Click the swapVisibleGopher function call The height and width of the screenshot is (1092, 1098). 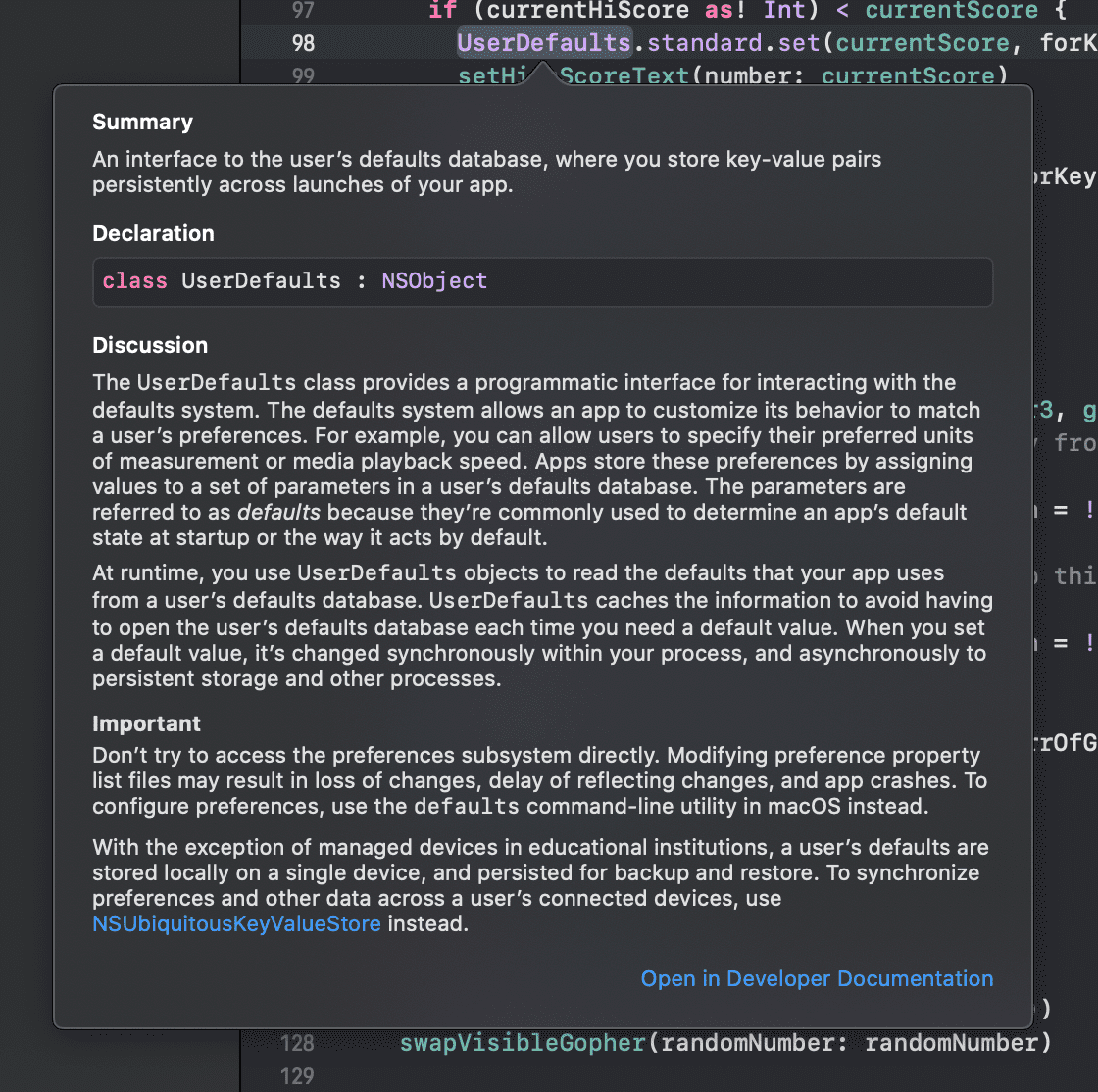[x=523, y=1043]
